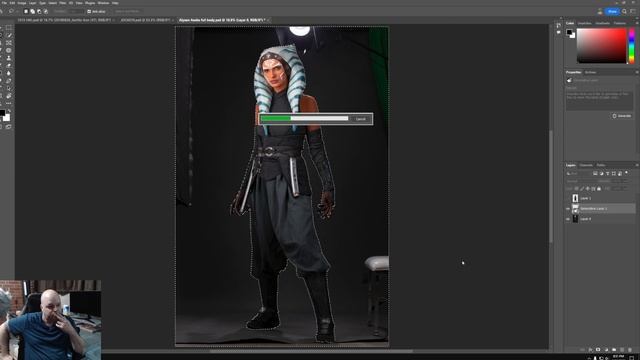640x360 pixels.
Task: Select the Eraser tool
Action: coord(9,66)
